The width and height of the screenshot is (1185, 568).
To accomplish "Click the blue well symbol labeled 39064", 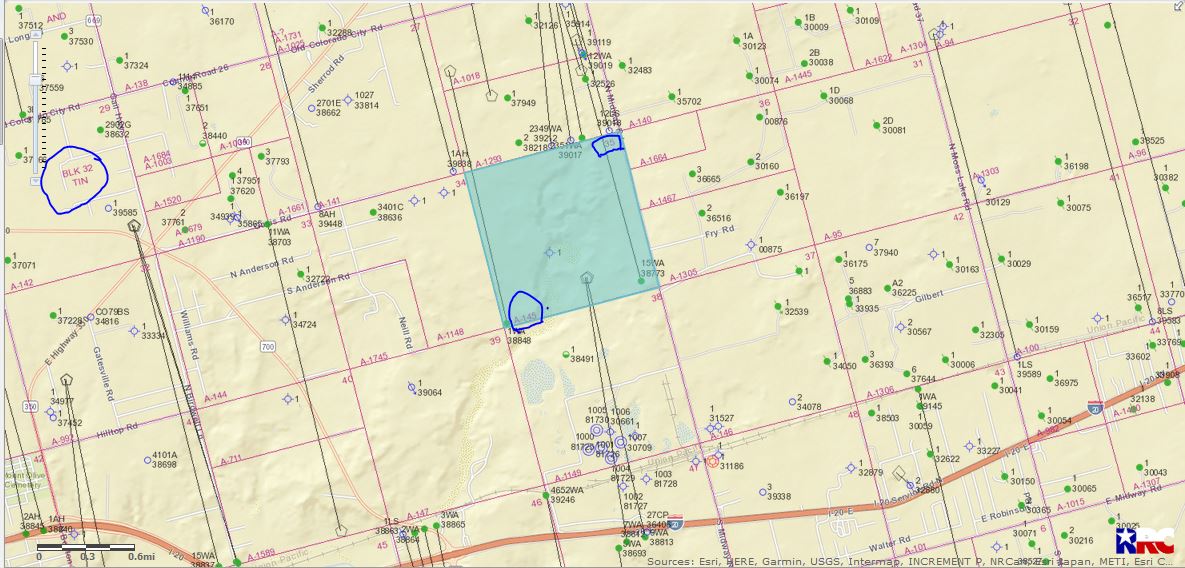I will (412, 386).
